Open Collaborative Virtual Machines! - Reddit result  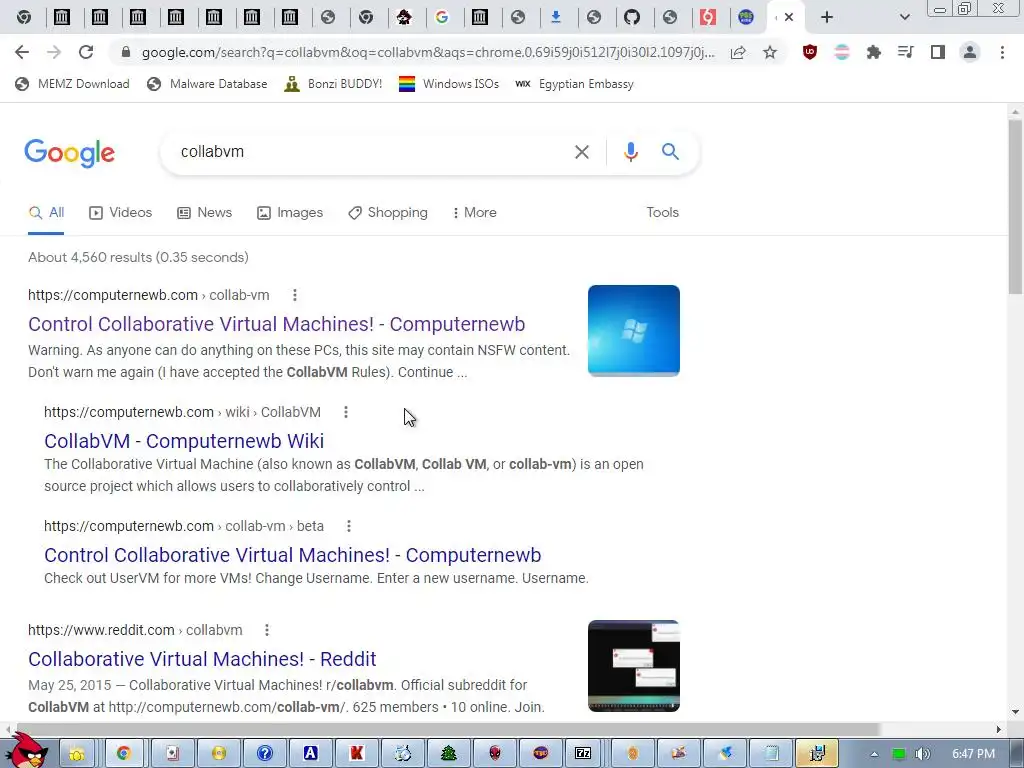202,659
